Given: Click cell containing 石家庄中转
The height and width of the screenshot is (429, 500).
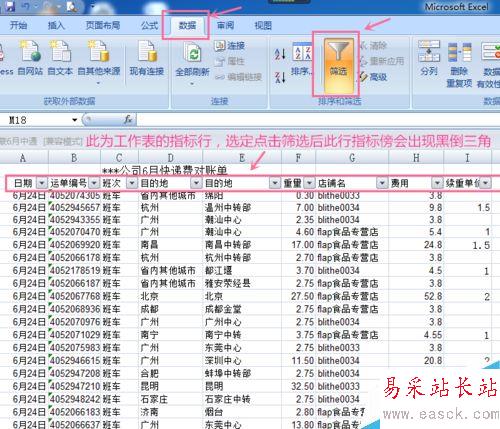Looking at the screenshot, I should pos(243,399).
